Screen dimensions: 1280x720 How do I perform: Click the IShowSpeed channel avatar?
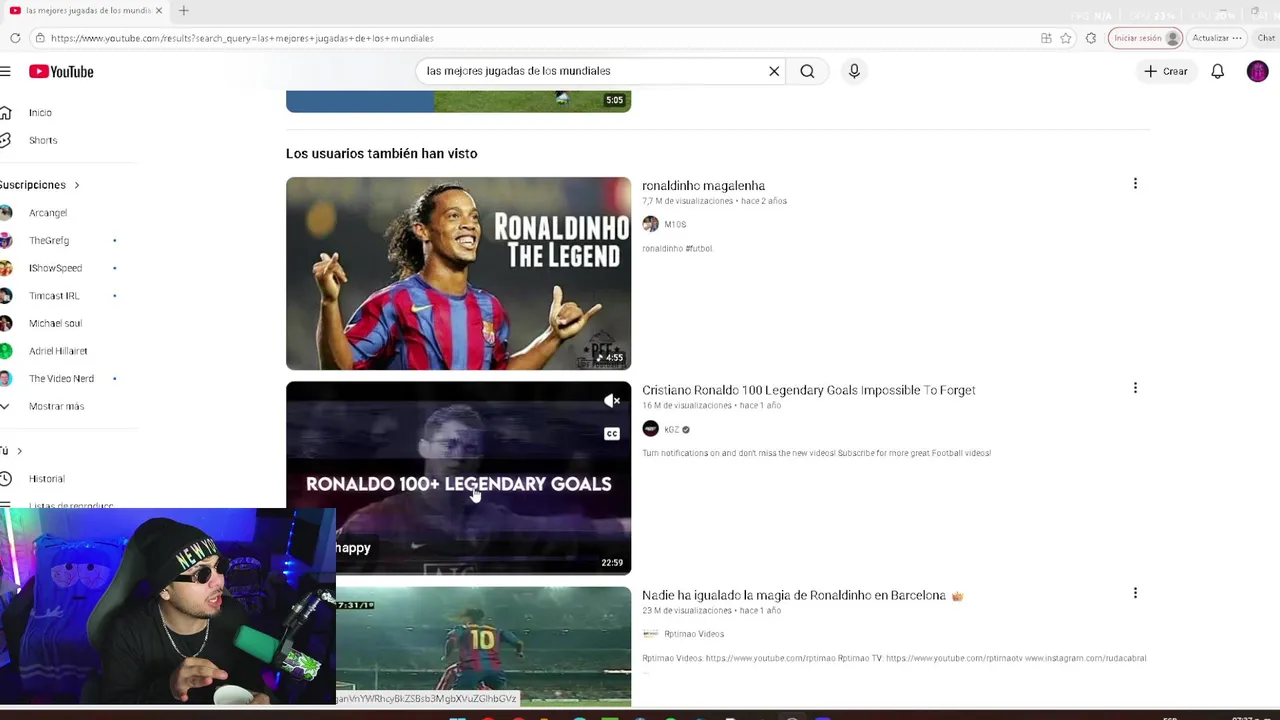6,268
